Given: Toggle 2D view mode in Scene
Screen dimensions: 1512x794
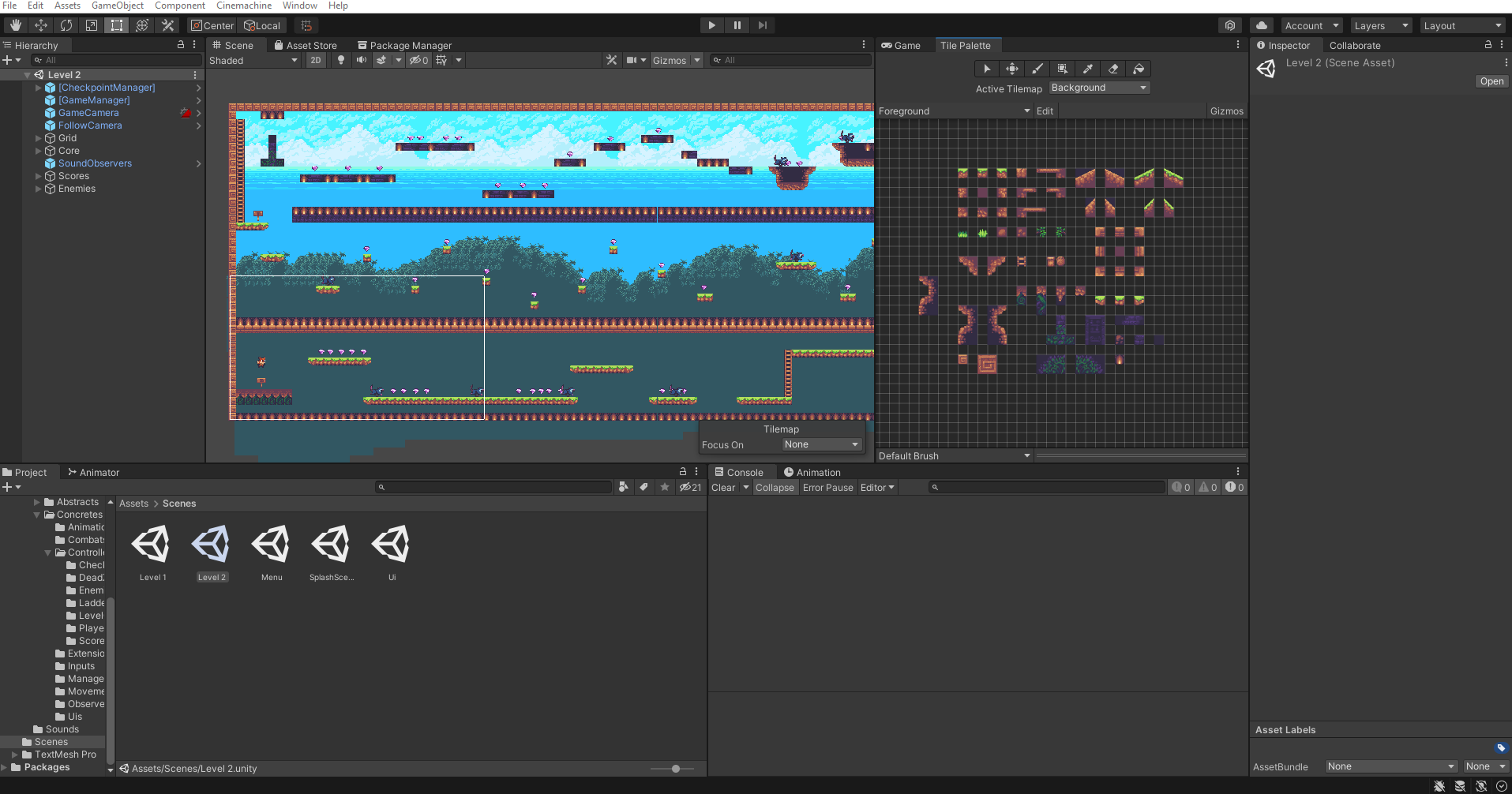Looking at the screenshot, I should pyautogui.click(x=316, y=60).
